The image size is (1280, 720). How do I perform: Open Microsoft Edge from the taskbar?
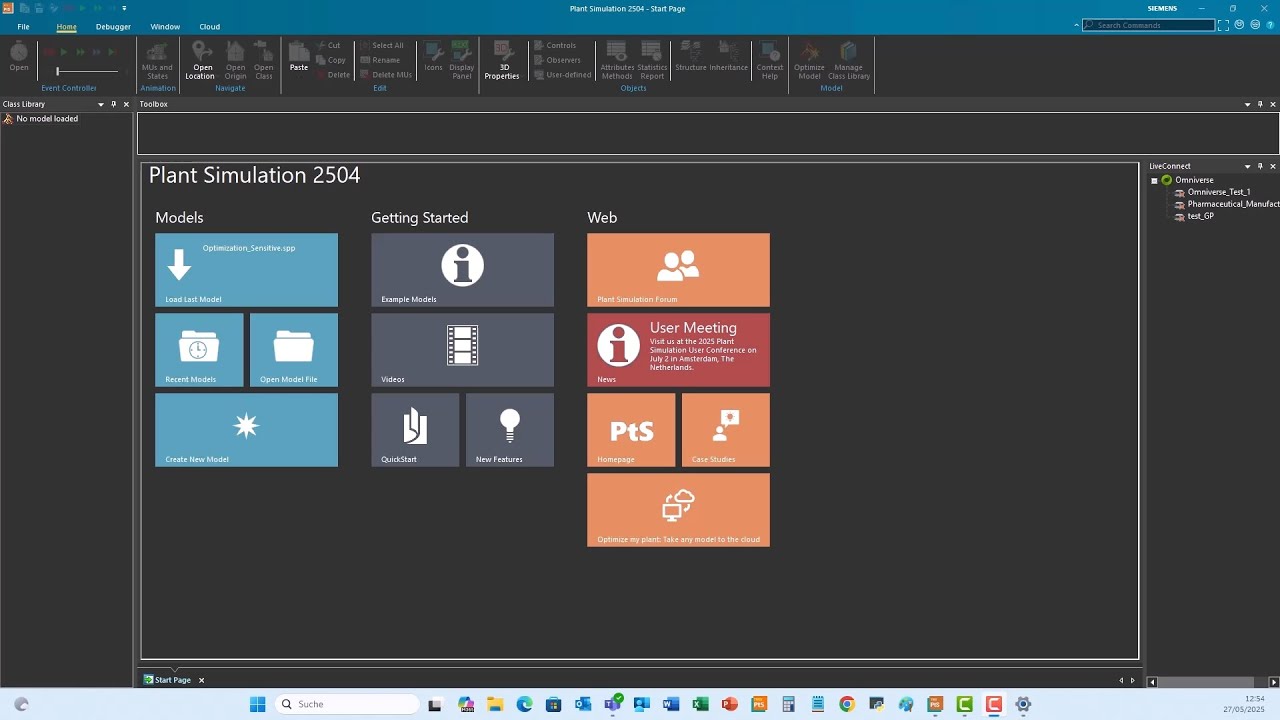(525, 704)
